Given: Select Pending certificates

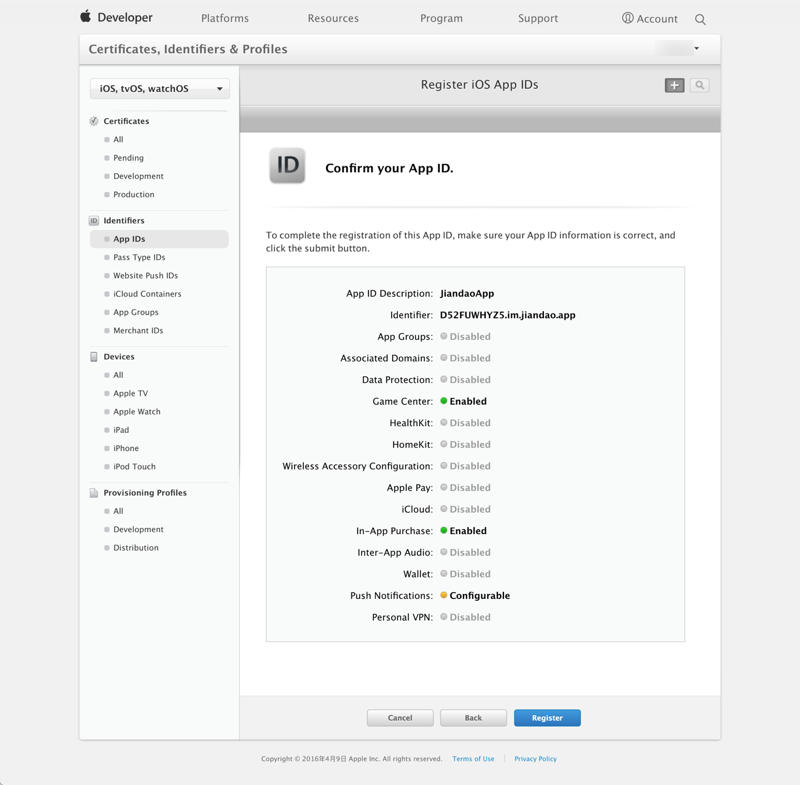Looking at the screenshot, I should point(129,158).
